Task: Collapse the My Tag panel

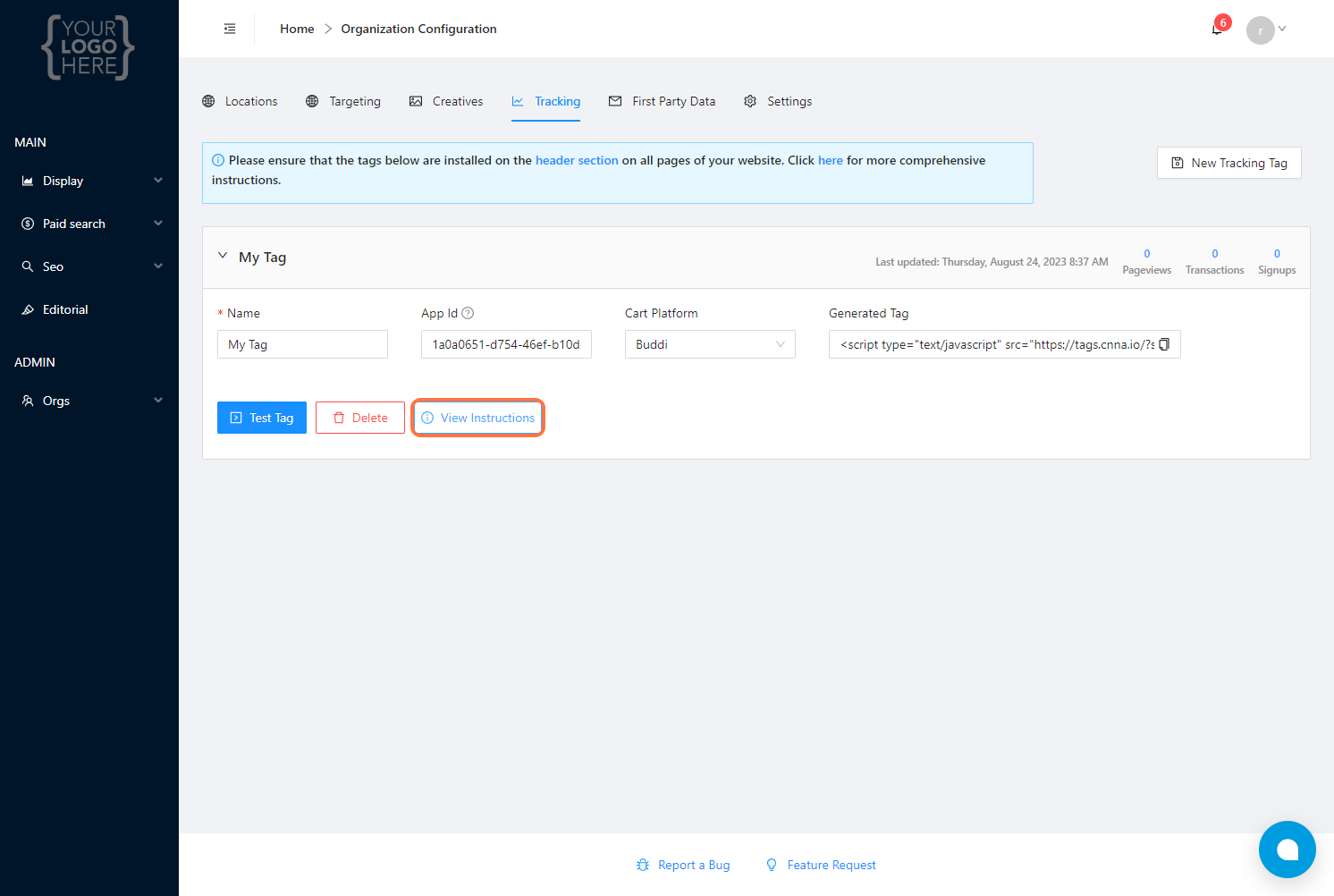Action: click(223, 257)
